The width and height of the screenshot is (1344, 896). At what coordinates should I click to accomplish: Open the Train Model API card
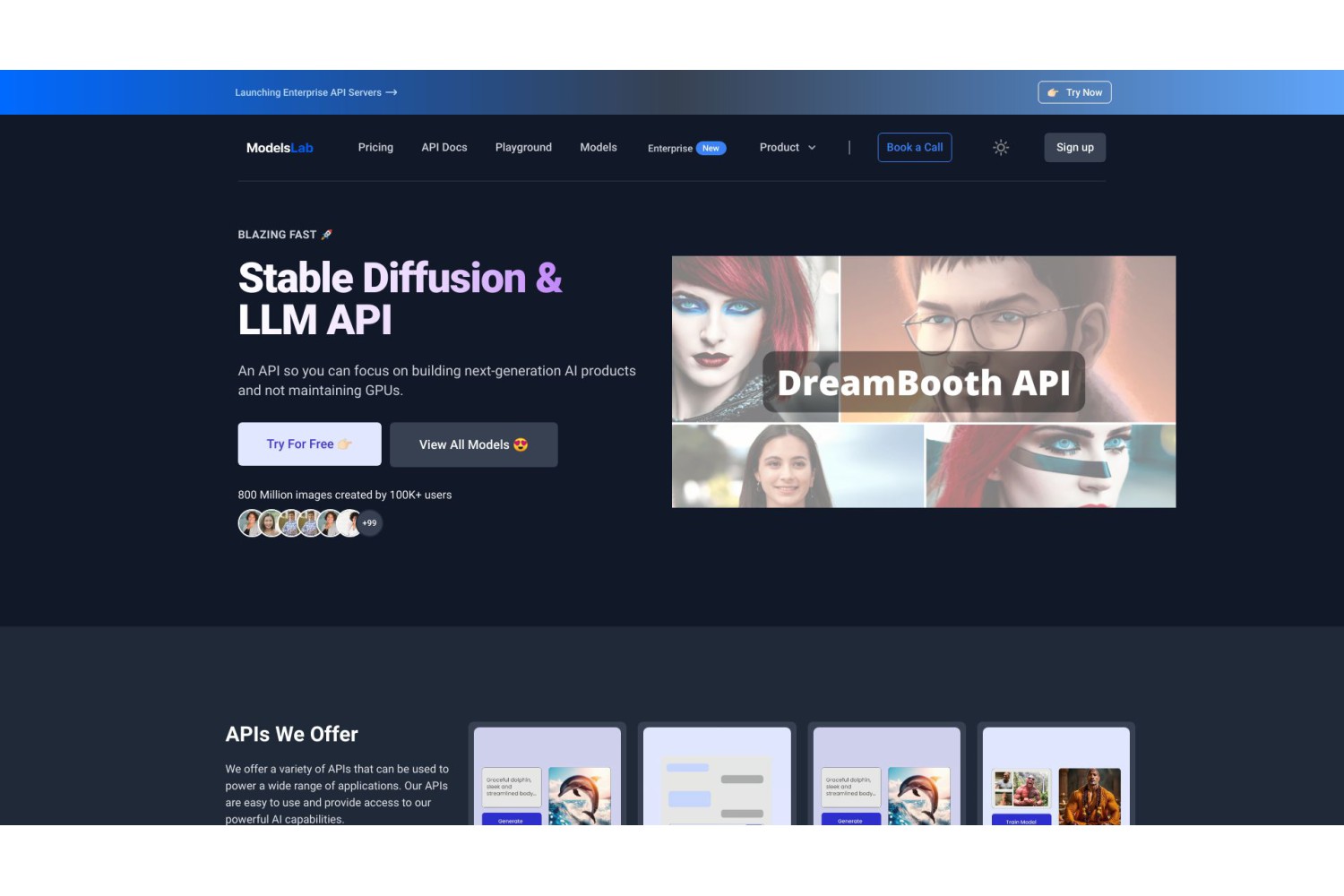(1056, 774)
